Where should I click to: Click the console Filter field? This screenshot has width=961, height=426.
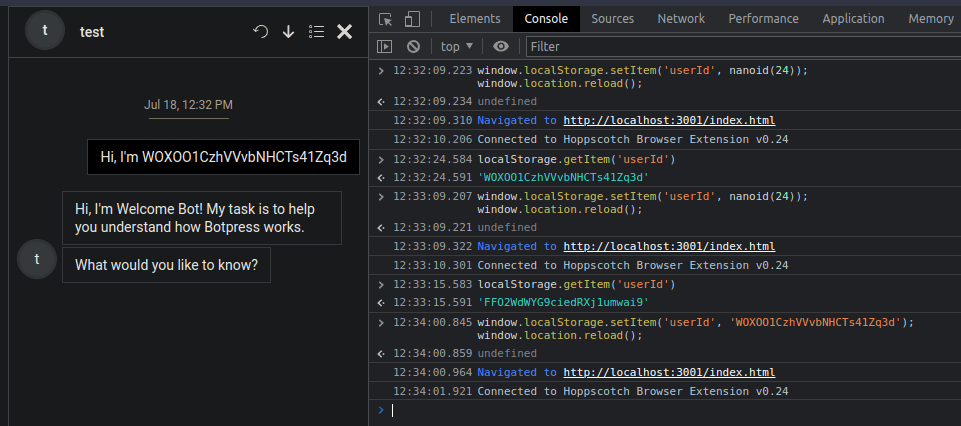[740, 46]
